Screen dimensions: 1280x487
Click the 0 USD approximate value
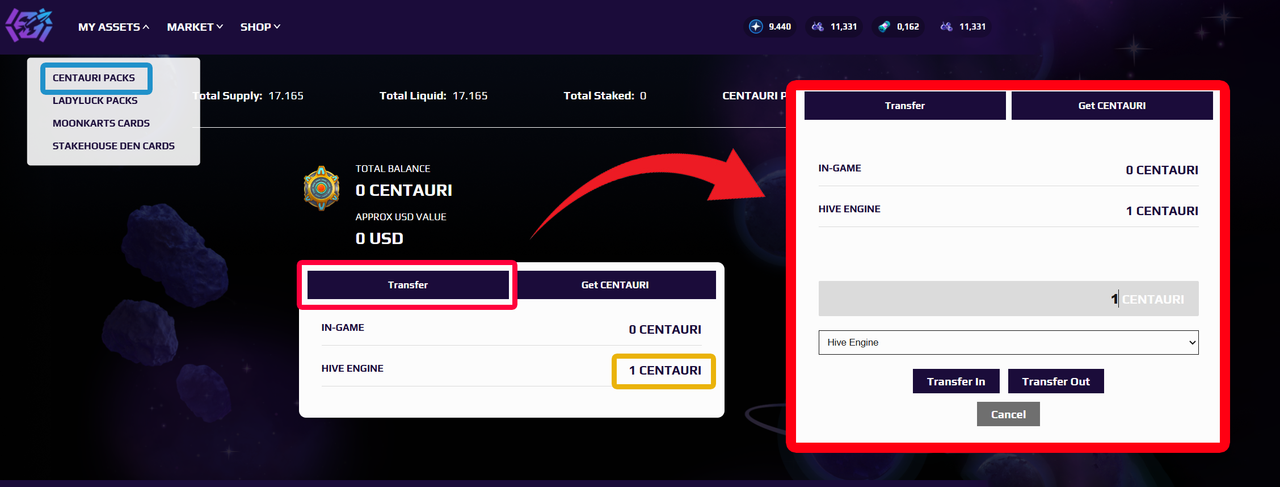(x=379, y=239)
